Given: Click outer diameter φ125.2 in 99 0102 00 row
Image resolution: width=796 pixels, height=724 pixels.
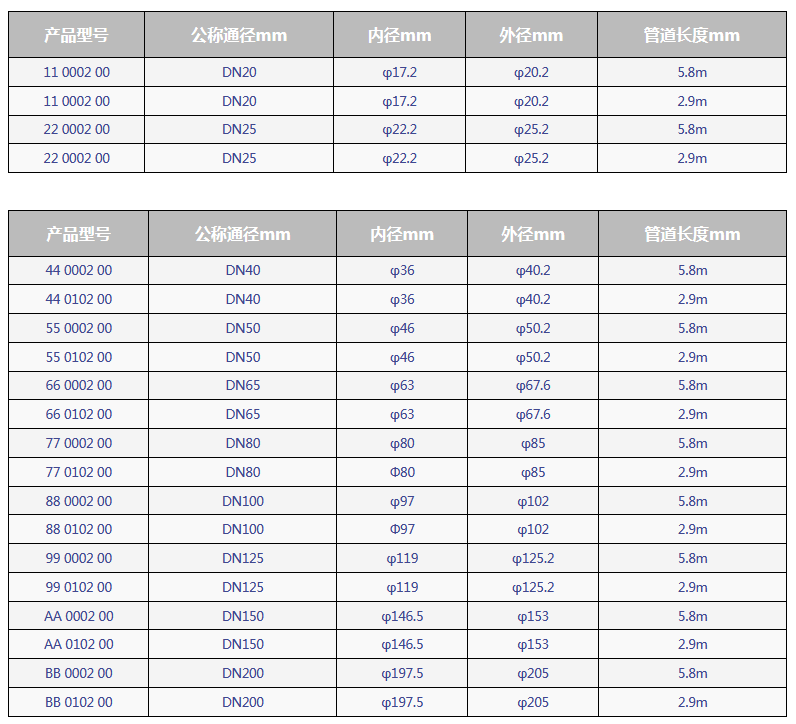Looking at the screenshot, I should (533, 587).
